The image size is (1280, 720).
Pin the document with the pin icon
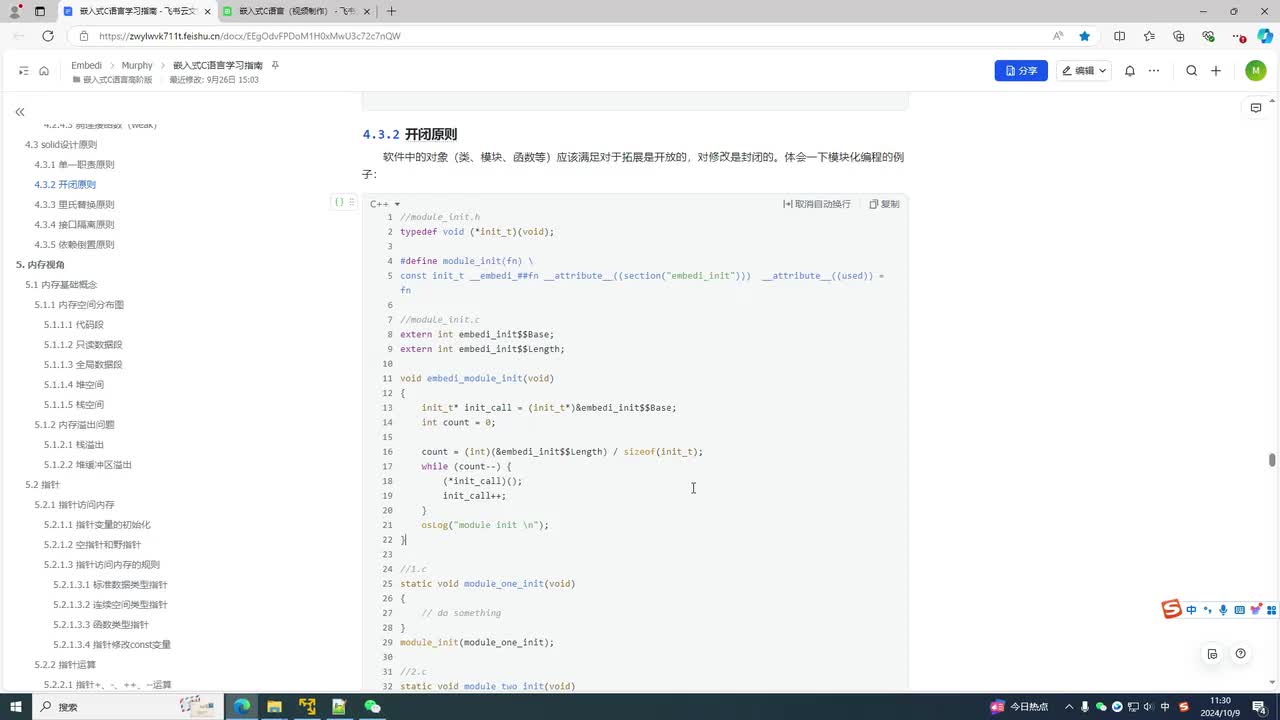point(275,65)
